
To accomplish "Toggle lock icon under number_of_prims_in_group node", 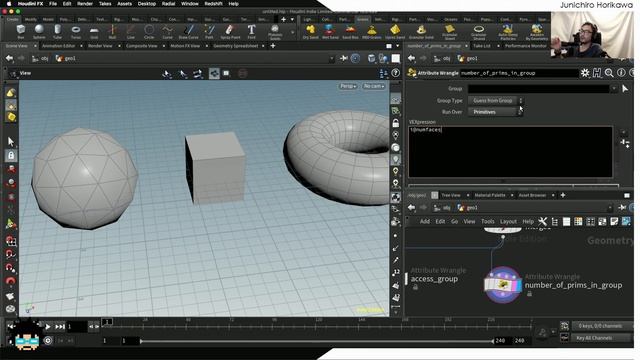I will click(x=529, y=293).
